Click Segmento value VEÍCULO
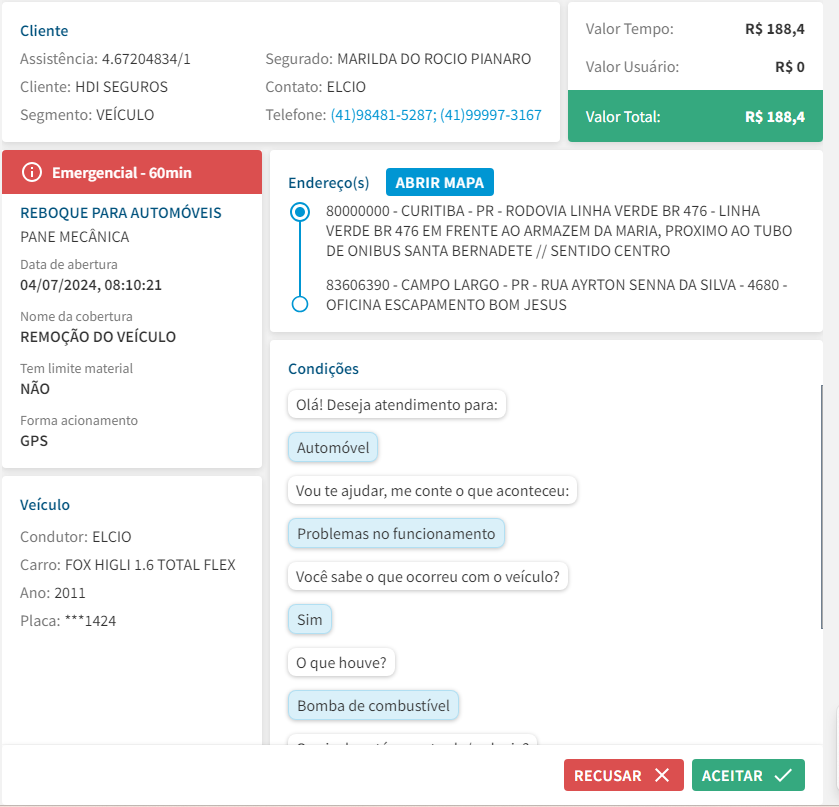Image resolution: width=839 pixels, height=807 pixels. [125, 115]
